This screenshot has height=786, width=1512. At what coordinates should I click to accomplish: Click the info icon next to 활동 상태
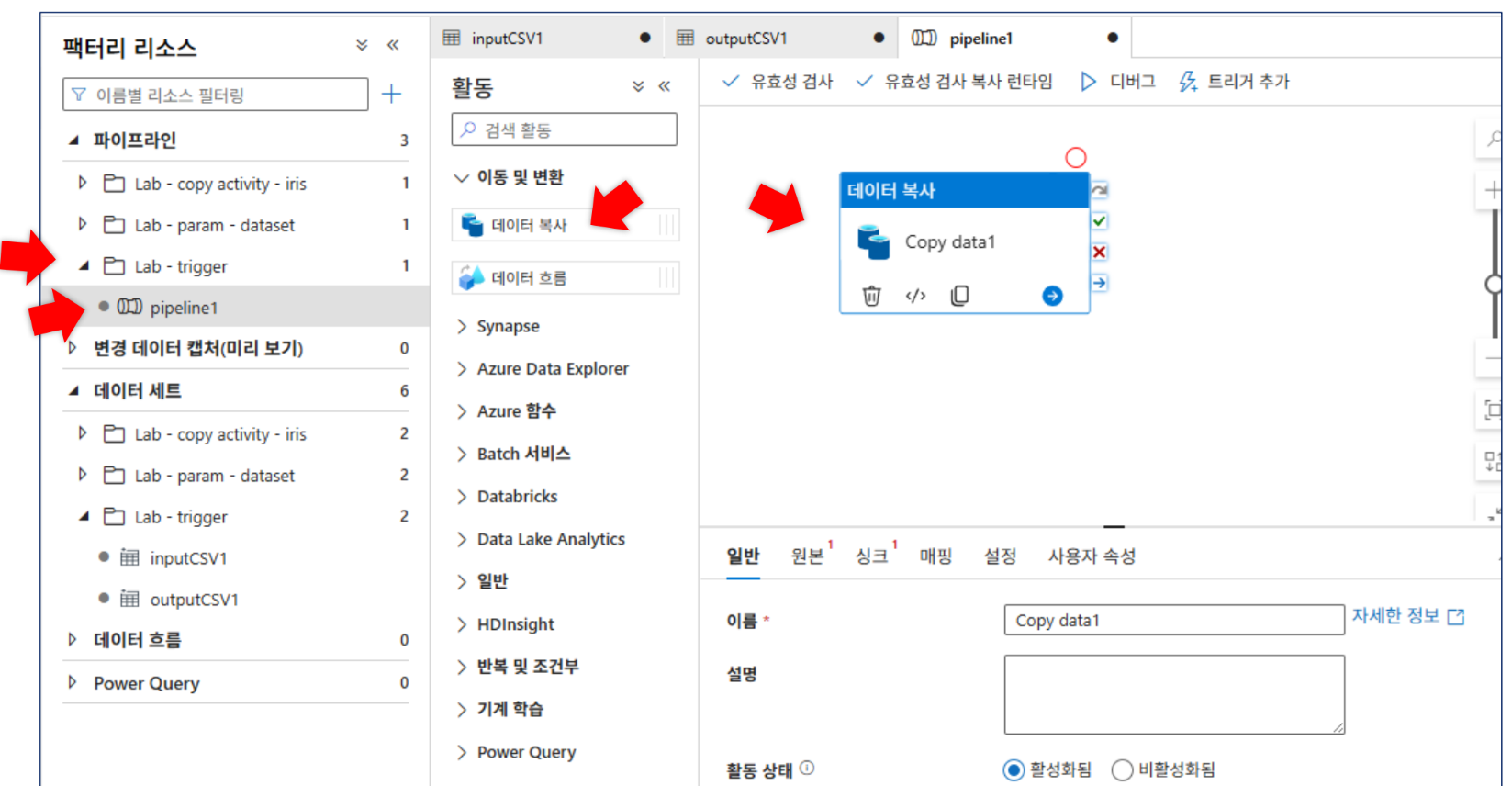(x=807, y=769)
